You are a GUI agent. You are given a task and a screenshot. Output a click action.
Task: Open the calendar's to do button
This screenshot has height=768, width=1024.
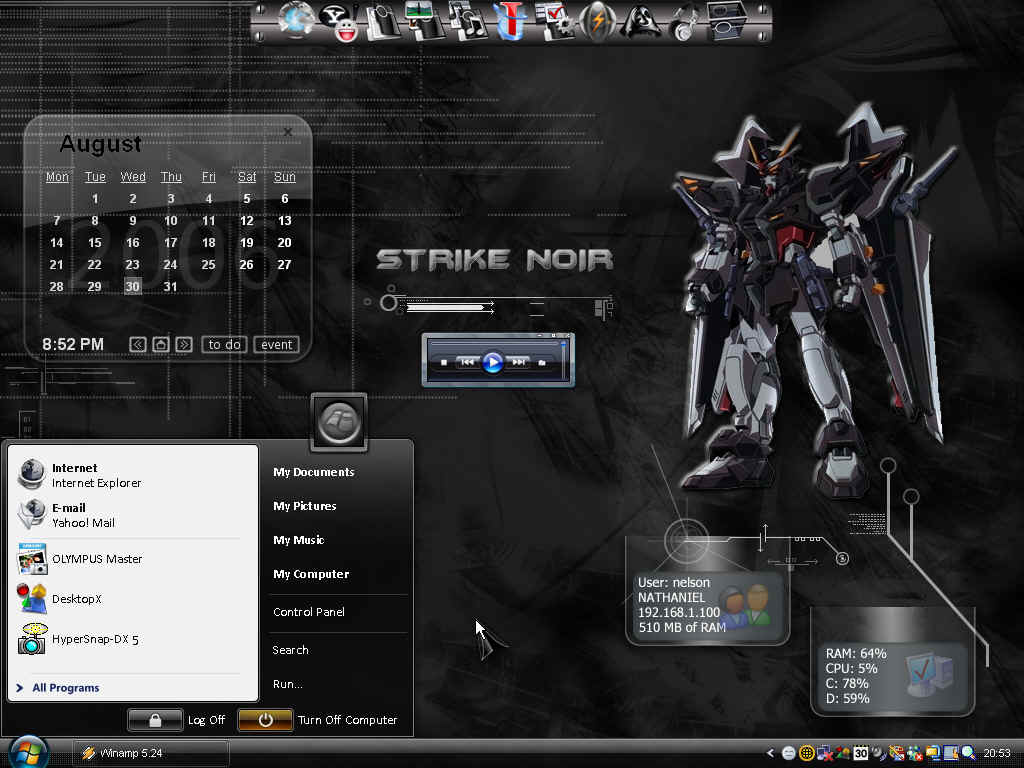[x=225, y=345]
